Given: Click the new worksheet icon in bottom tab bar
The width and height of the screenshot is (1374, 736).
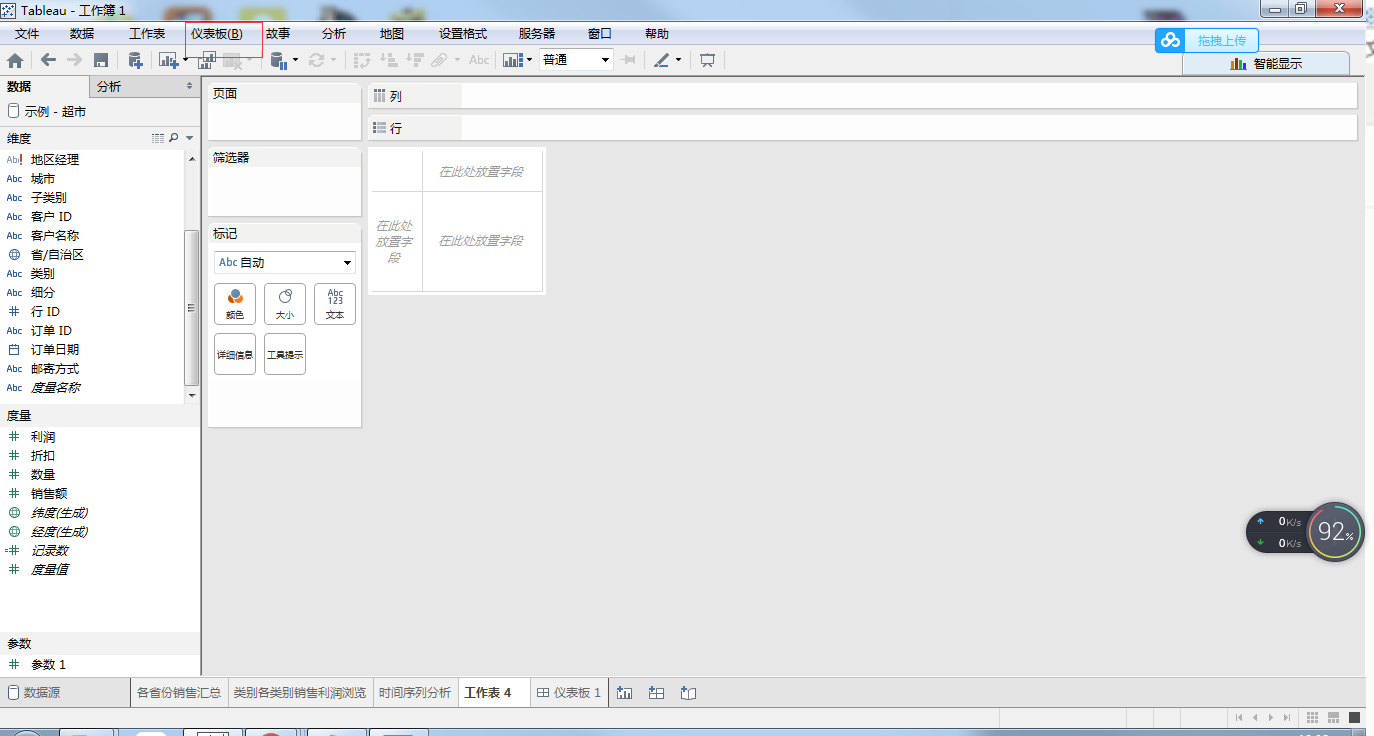Looking at the screenshot, I should pyautogui.click(x=625, y=692).
